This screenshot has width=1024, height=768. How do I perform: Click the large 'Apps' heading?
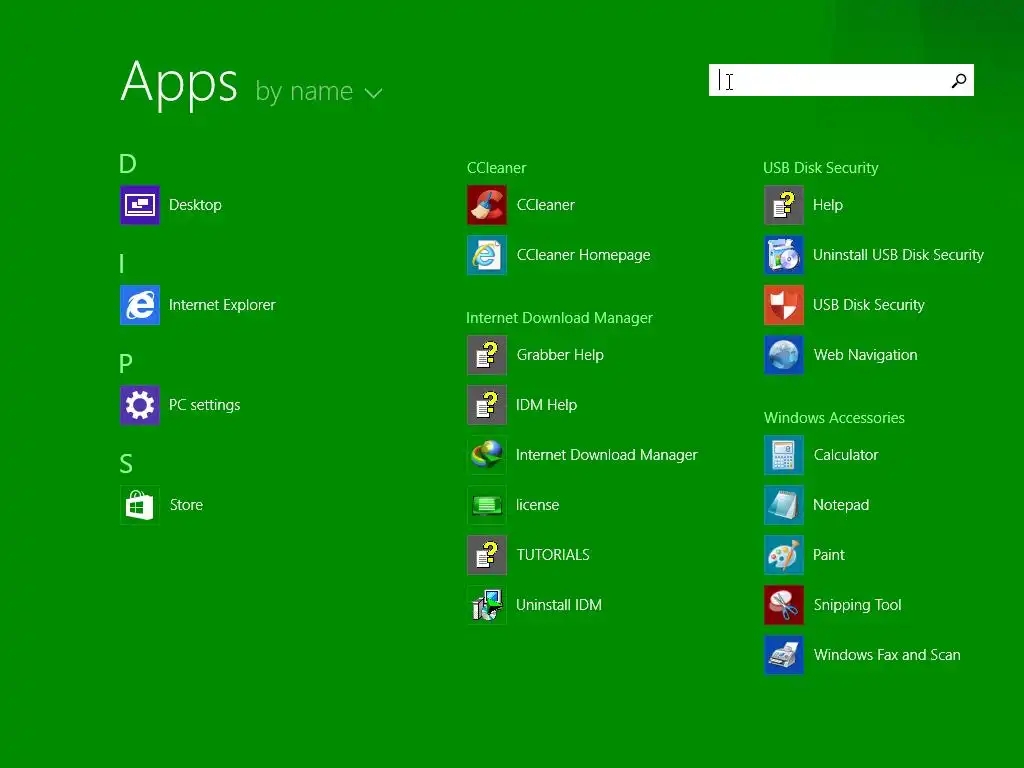pyautogui.click(x=179, y=84)
